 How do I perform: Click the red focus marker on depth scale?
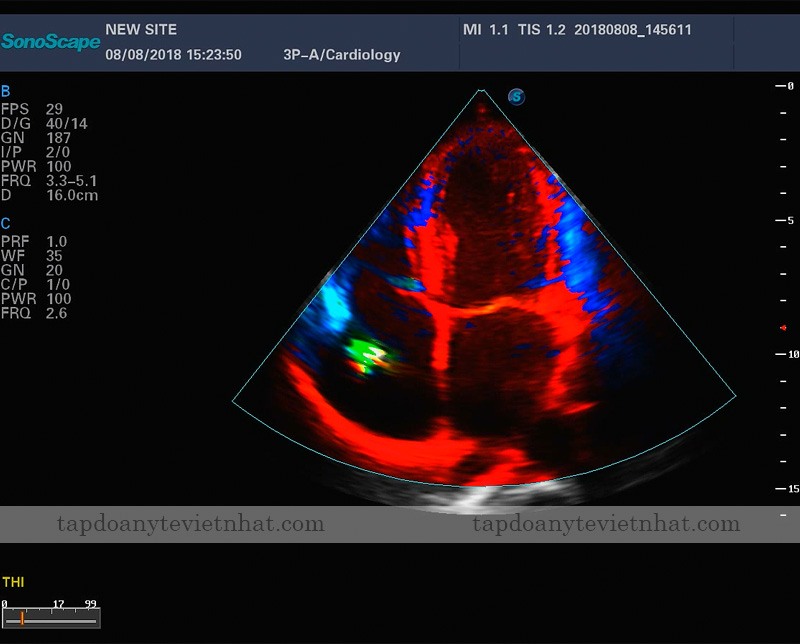tap(783, 328)
